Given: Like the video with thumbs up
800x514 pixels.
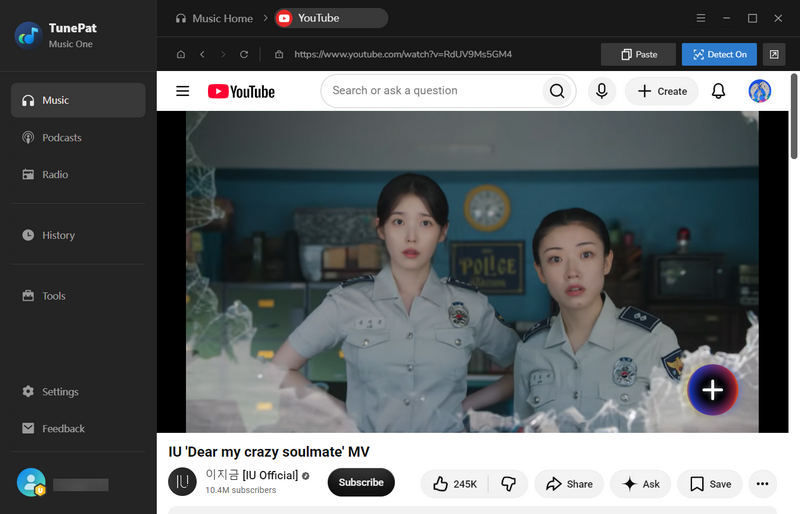Looking at the screenshot, I should [x=455, y=484].
